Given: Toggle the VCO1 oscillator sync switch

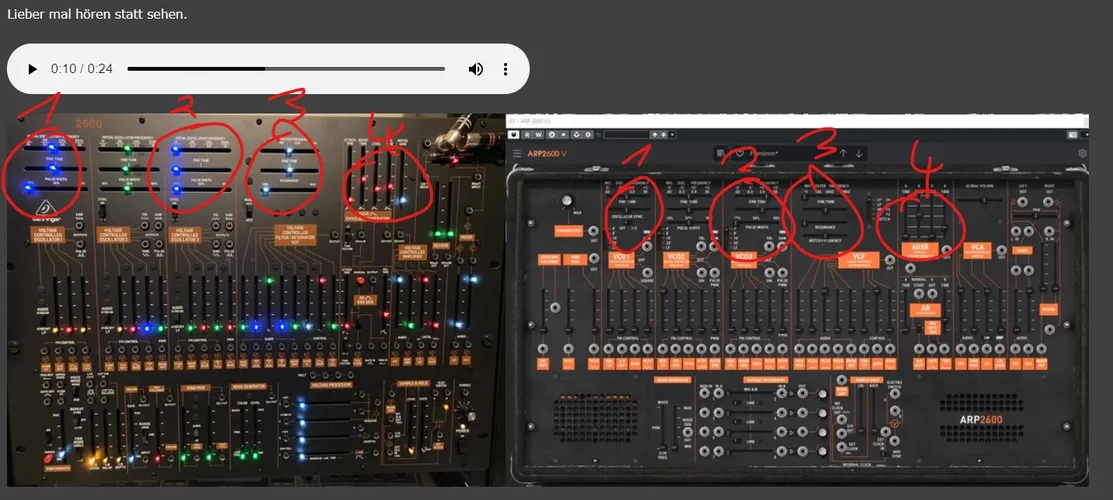Looking at the screenshot, I should point(626,222).
